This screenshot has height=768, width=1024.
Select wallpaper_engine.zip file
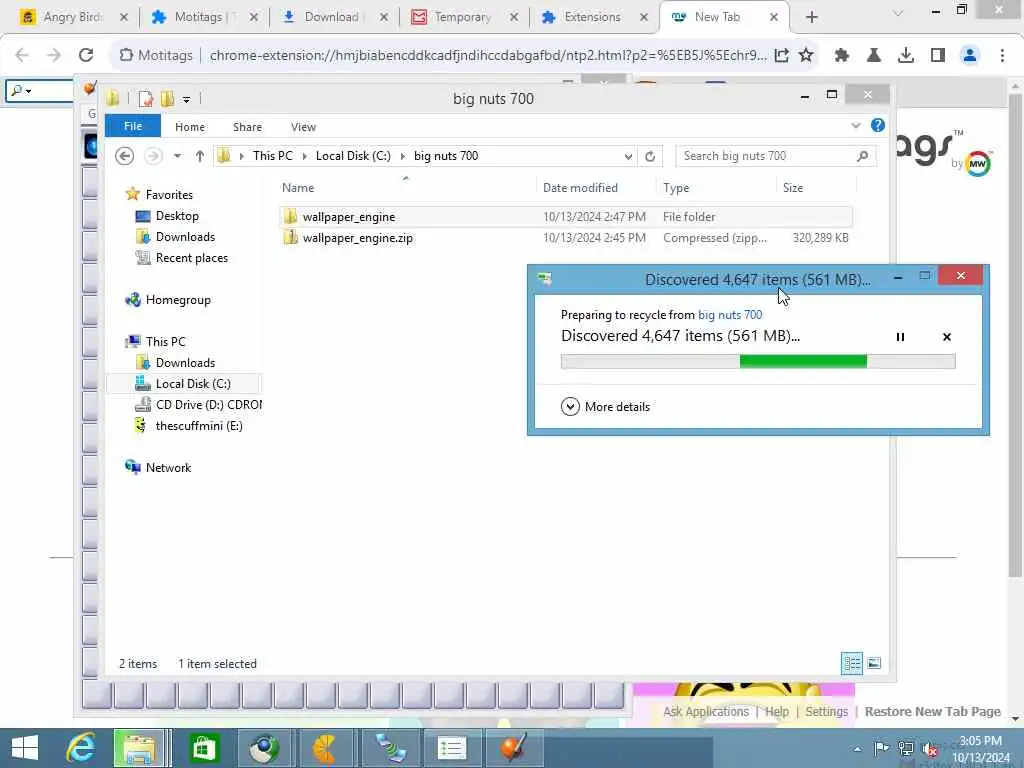566,238
